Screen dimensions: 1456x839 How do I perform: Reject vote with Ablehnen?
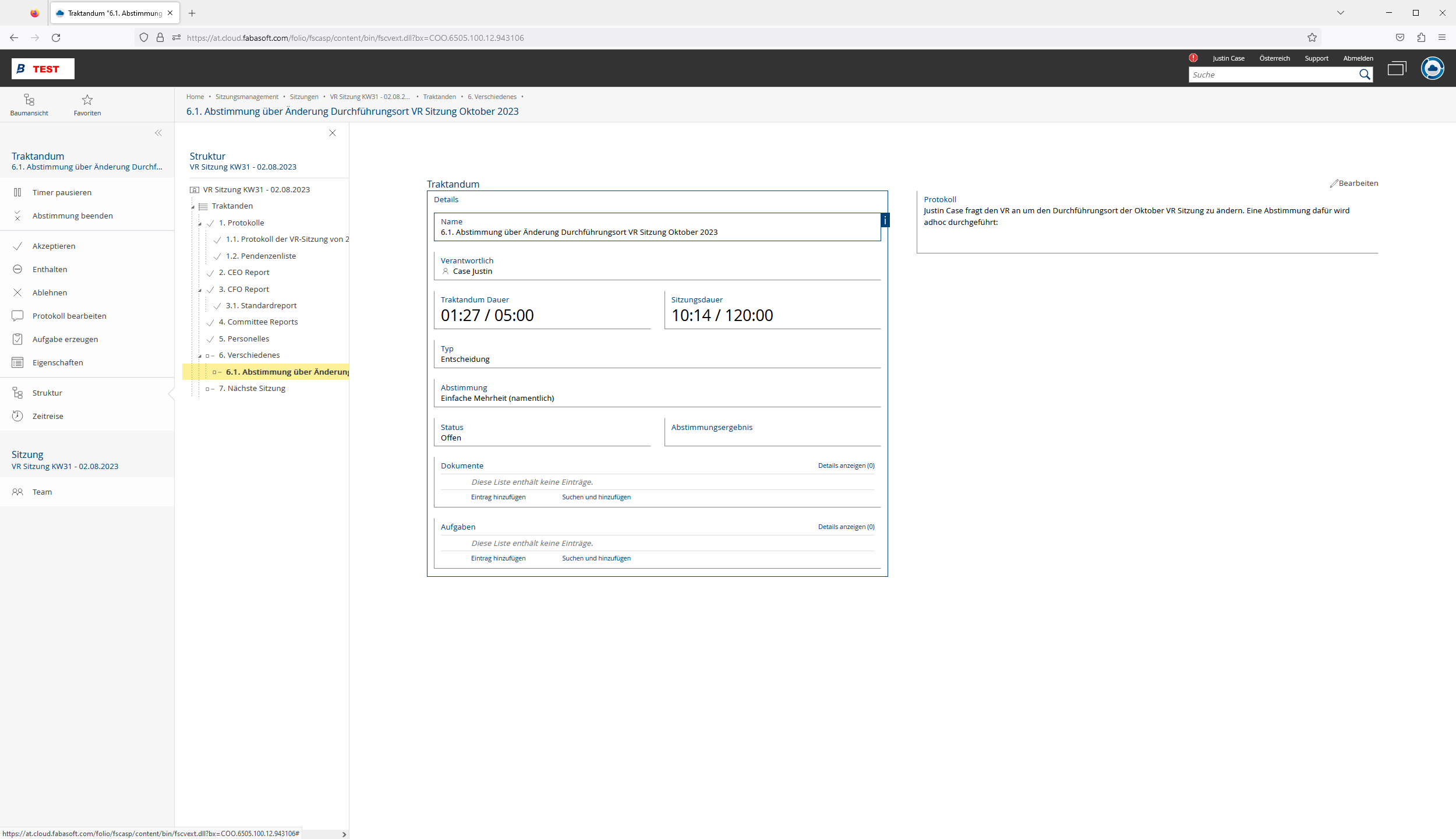click(50, 292)
